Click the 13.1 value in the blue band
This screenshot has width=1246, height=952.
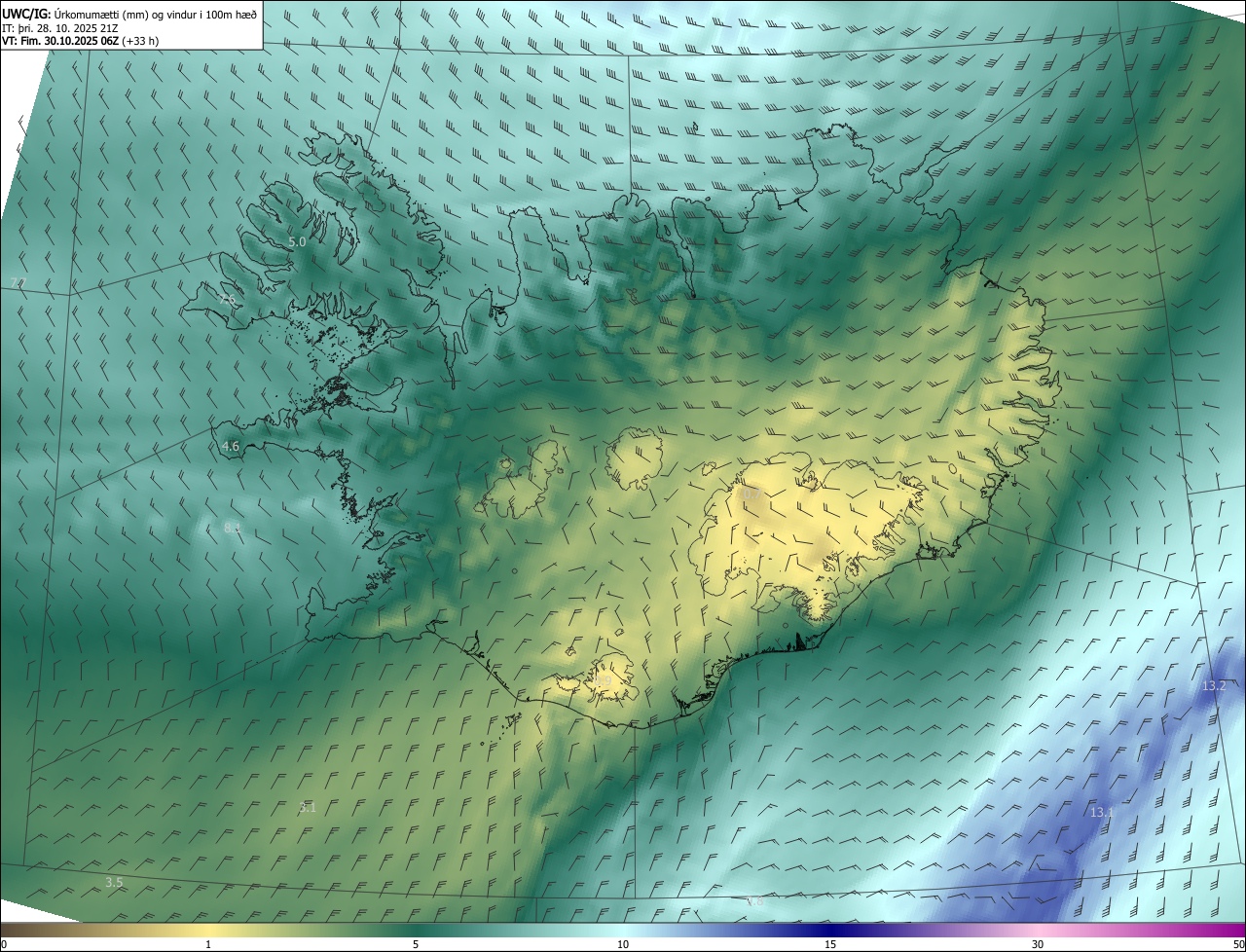tap(1102, 813)
